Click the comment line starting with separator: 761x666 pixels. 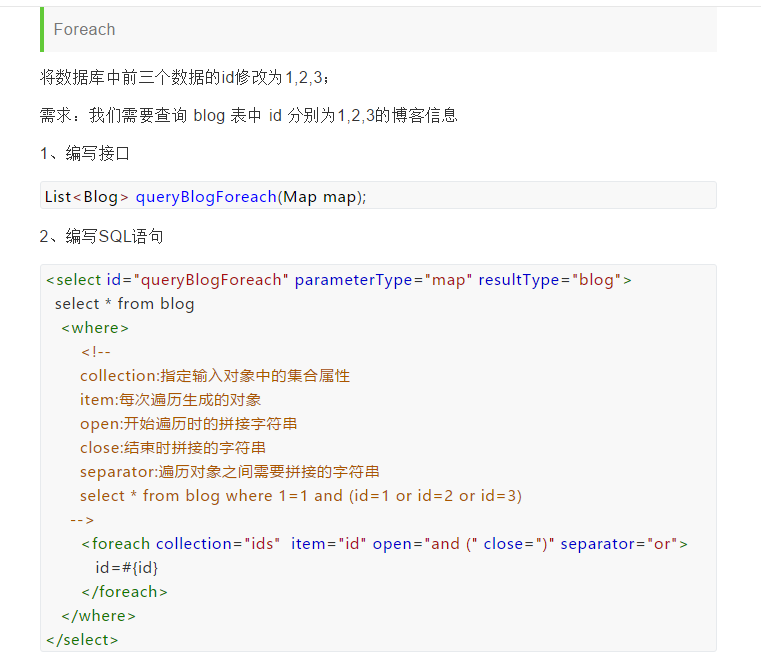(x=230, y=472)
